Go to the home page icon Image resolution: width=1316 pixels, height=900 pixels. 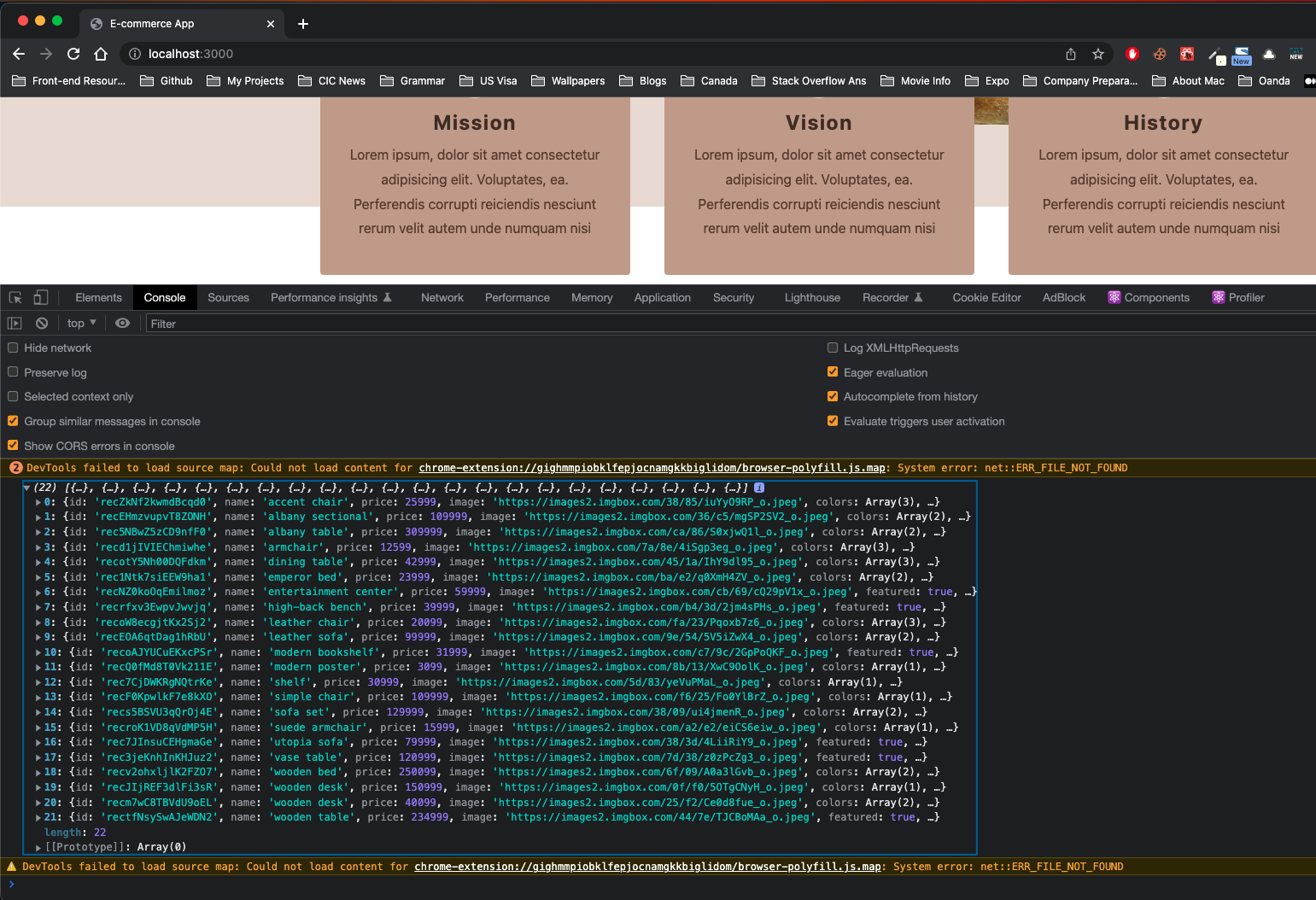[x=101, y=54]
